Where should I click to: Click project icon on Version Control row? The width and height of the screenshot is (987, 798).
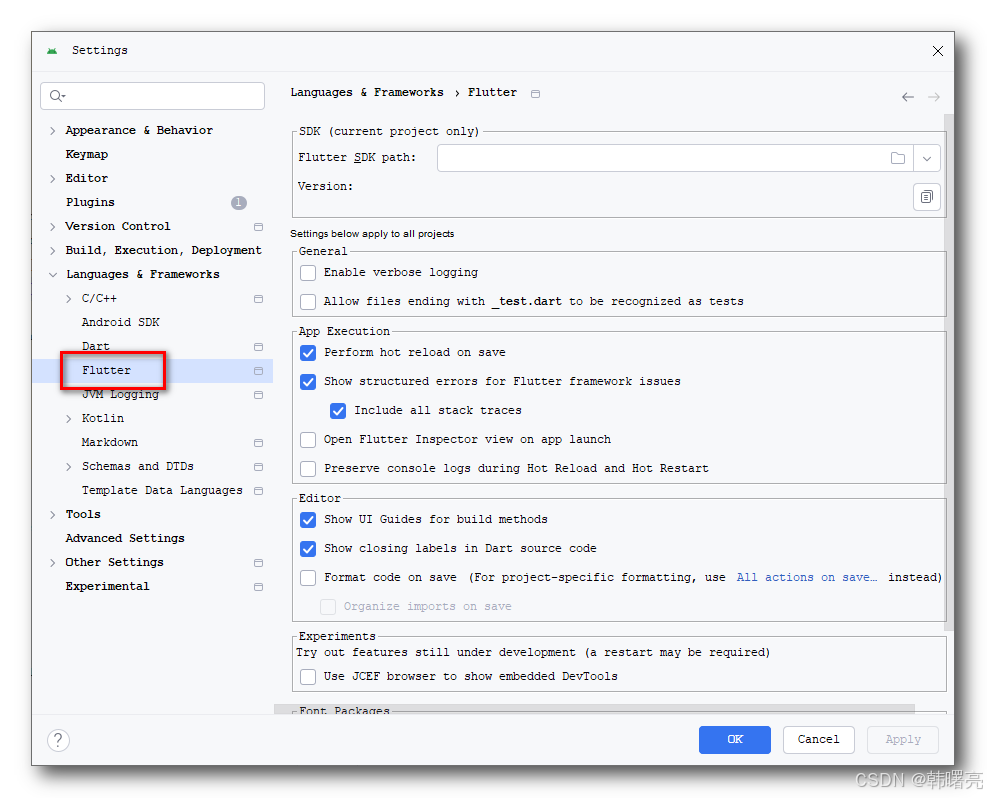click(x=258, y=227)
